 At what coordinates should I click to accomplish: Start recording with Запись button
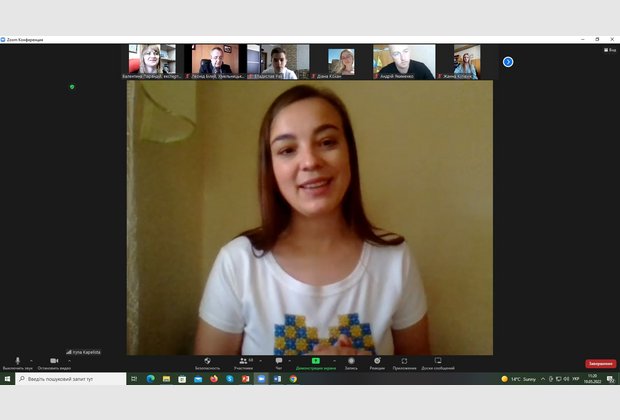[x=351, y=363]
